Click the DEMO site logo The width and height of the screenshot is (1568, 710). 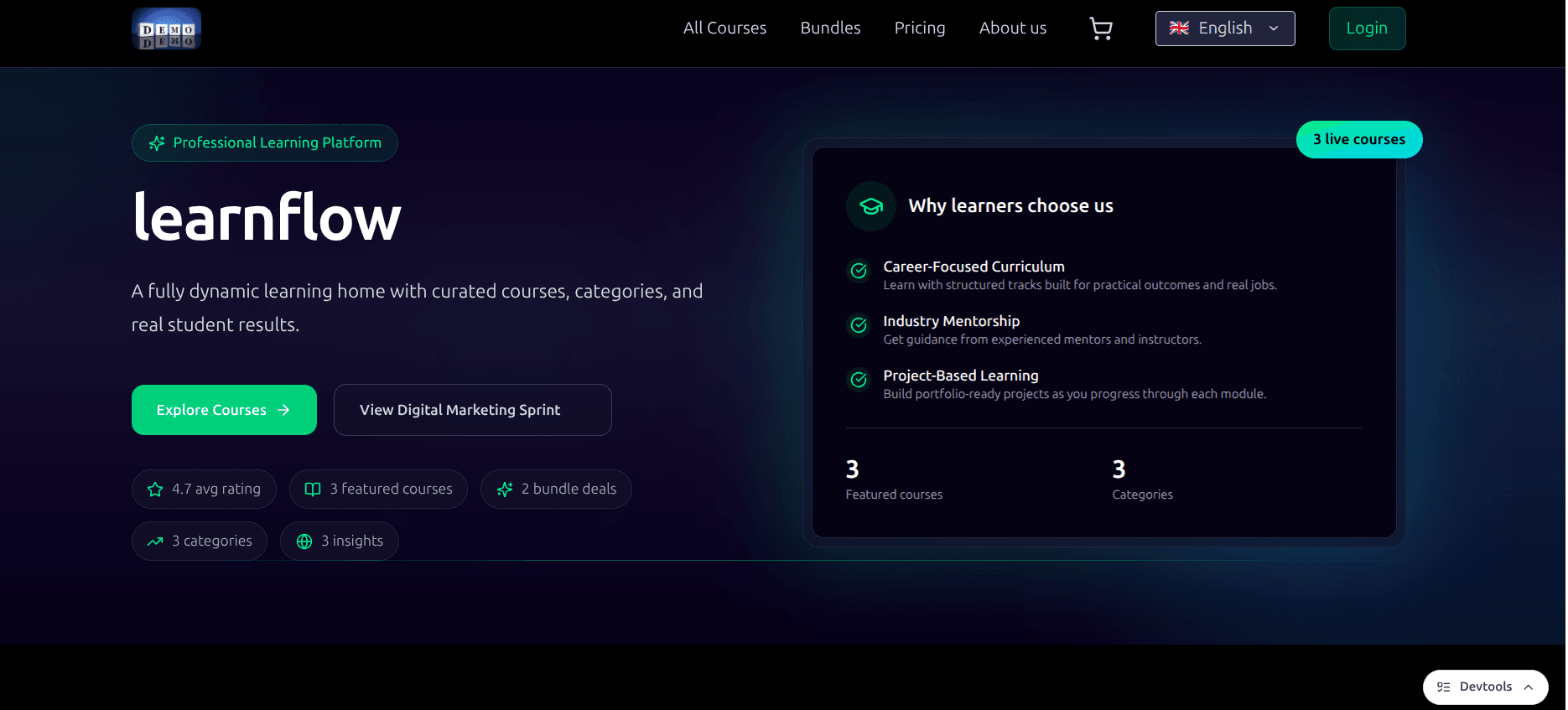(166, 29)
